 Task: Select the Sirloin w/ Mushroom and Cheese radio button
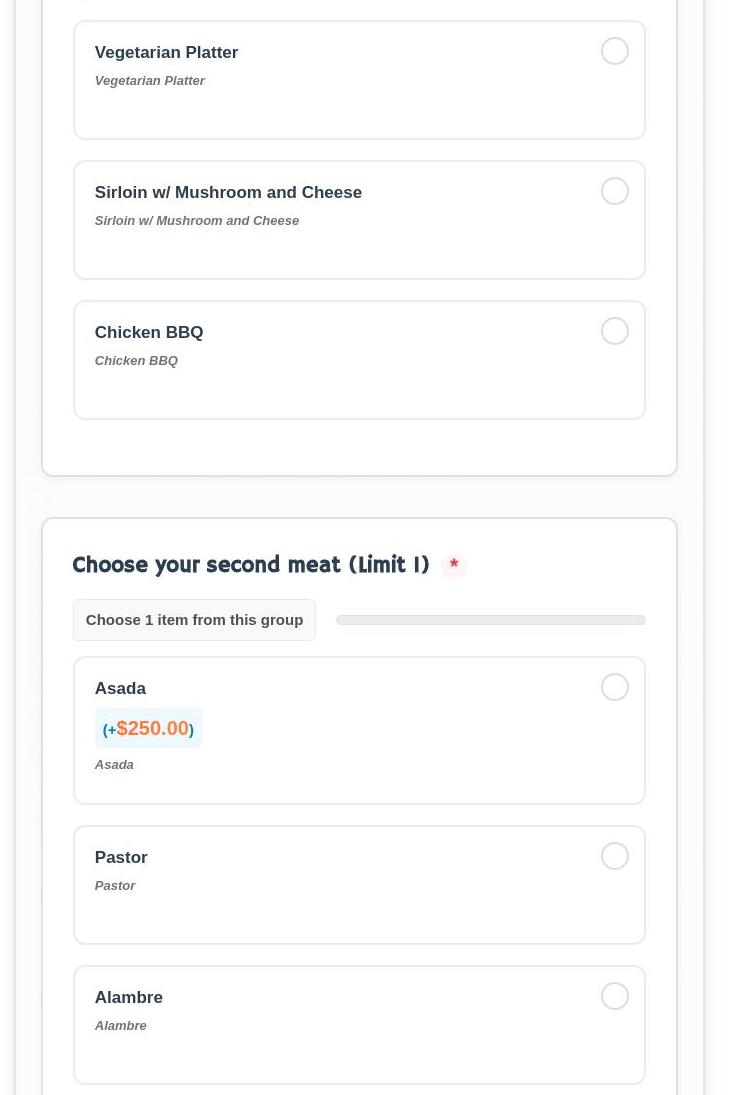pyautogui.click(x=615, y=191)
